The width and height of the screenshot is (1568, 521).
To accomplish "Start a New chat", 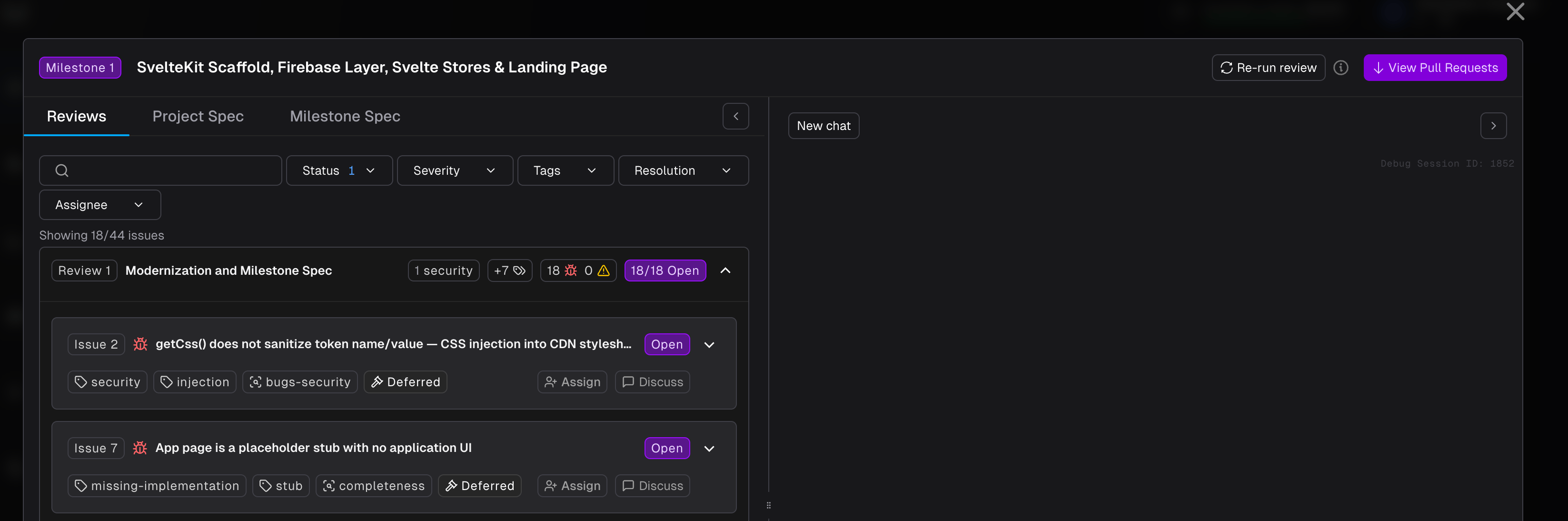I will pos(824,126).
